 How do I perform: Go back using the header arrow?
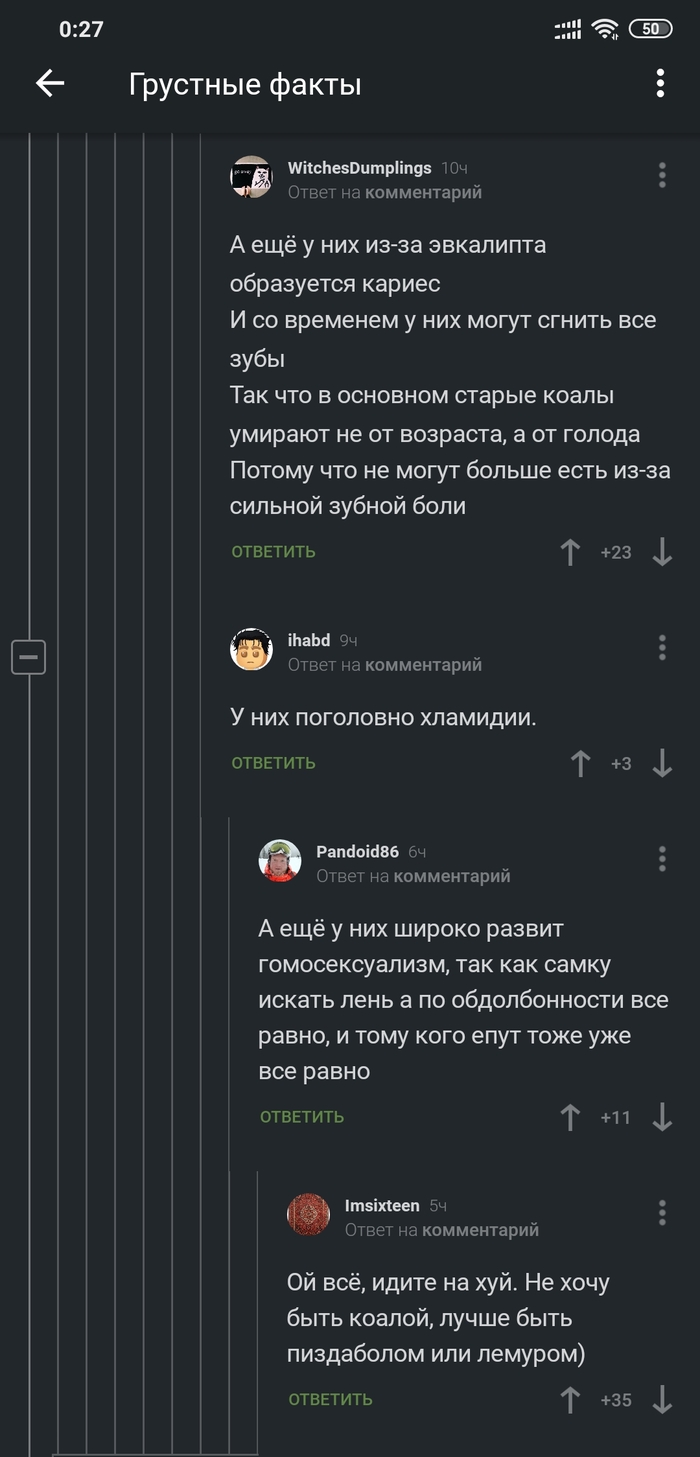coord(50,84)
